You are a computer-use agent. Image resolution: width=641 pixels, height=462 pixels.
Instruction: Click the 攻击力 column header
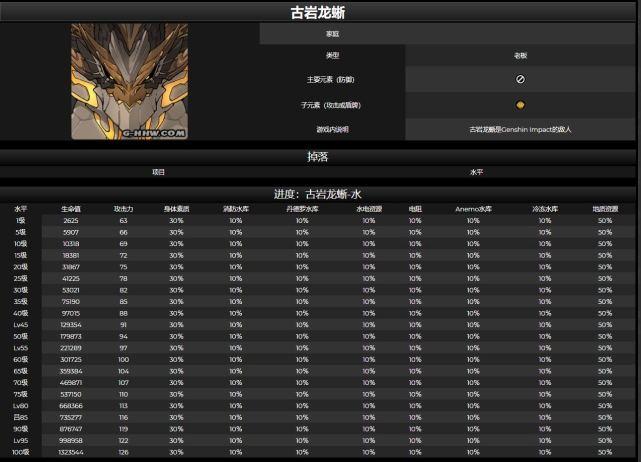click(x=123, y=209)
